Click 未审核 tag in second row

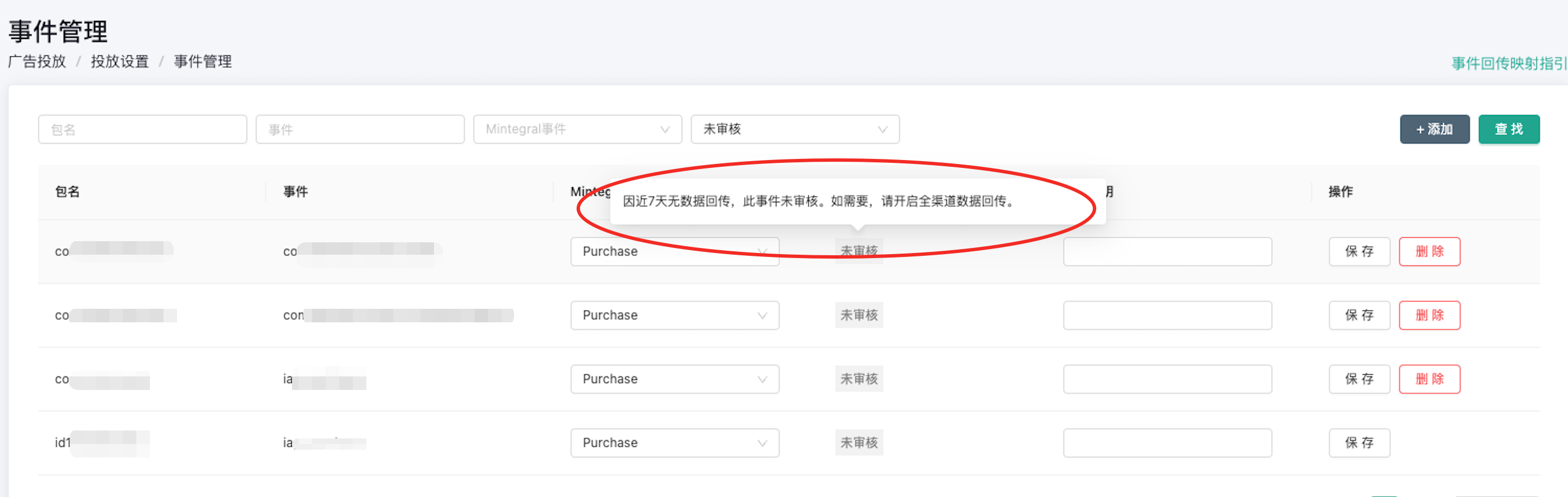[859, 315]
